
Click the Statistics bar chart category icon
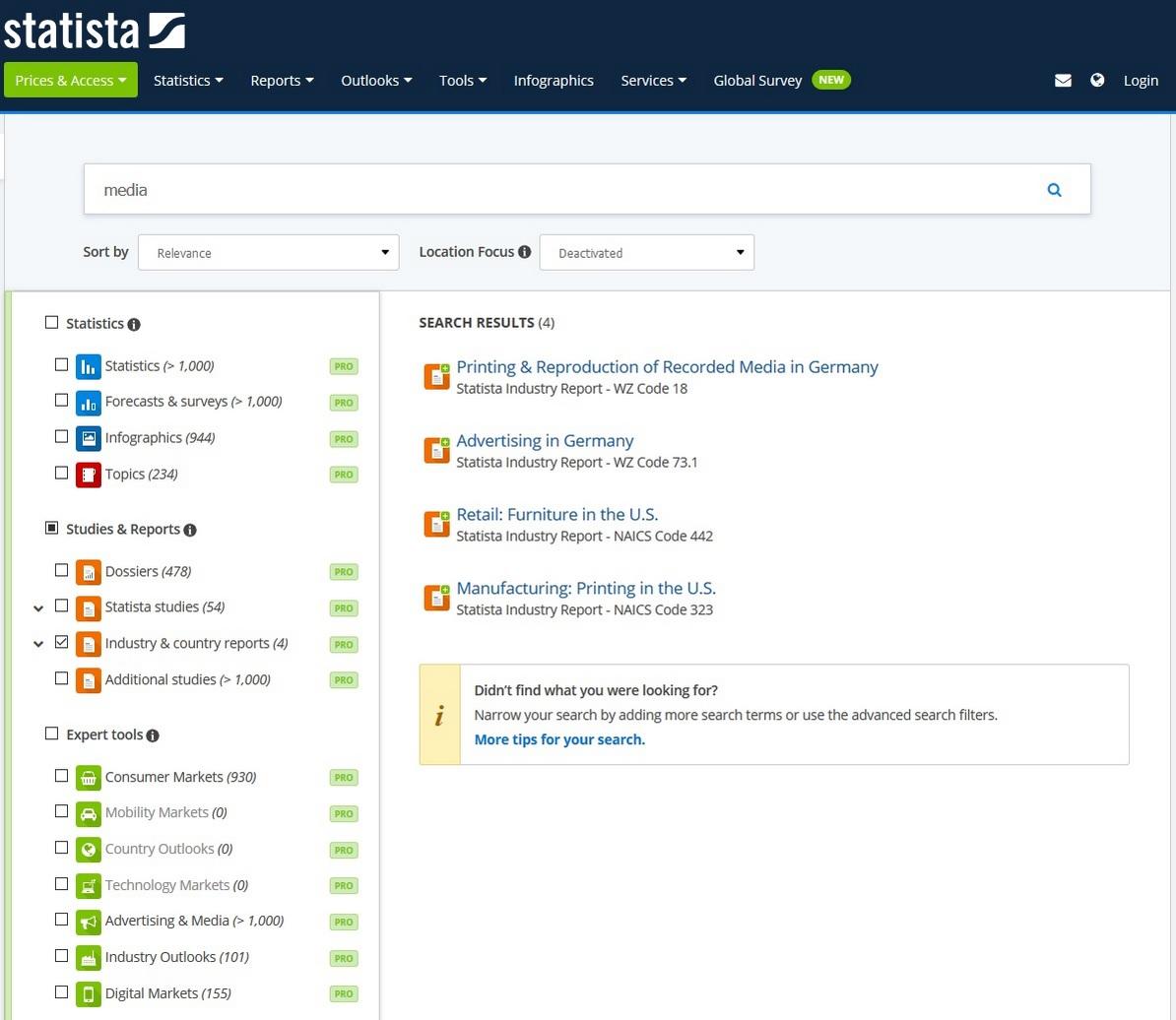pyautogui.click(x=89, y=367)
